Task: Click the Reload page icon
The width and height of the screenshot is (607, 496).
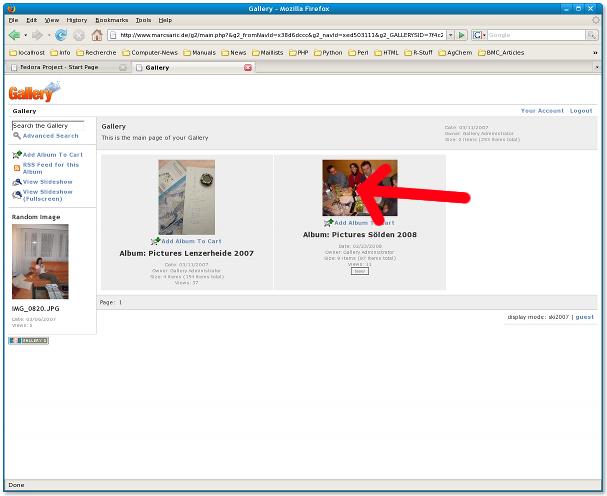Action: 61,35
